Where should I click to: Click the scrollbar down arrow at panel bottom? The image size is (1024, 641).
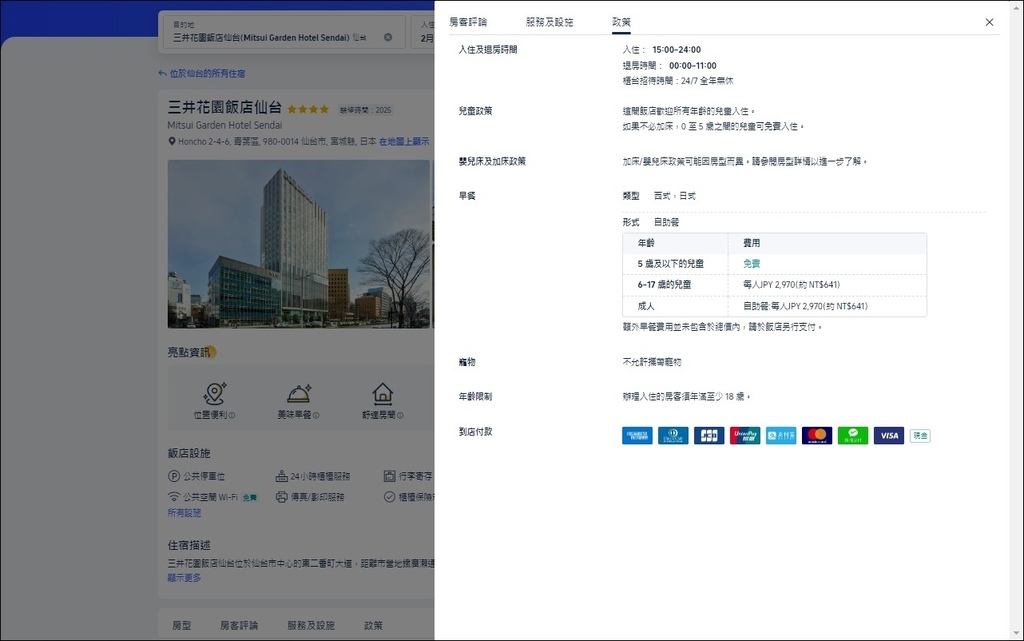(1017, 633)
